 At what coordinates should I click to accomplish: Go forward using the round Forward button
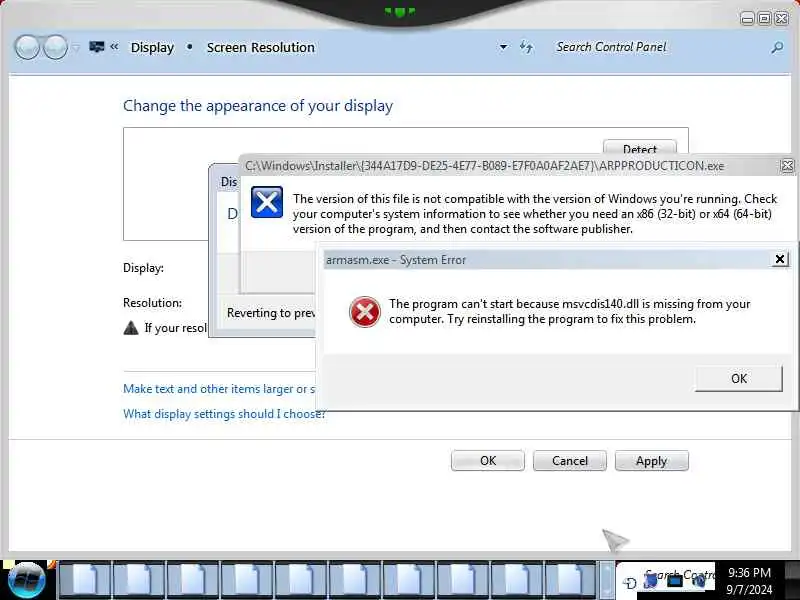pos(55,48)
